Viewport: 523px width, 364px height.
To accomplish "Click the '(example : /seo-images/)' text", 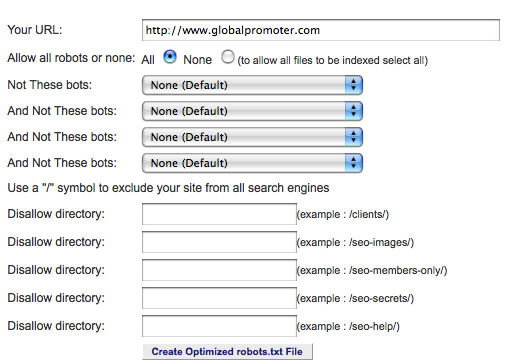I will (355, 242).
